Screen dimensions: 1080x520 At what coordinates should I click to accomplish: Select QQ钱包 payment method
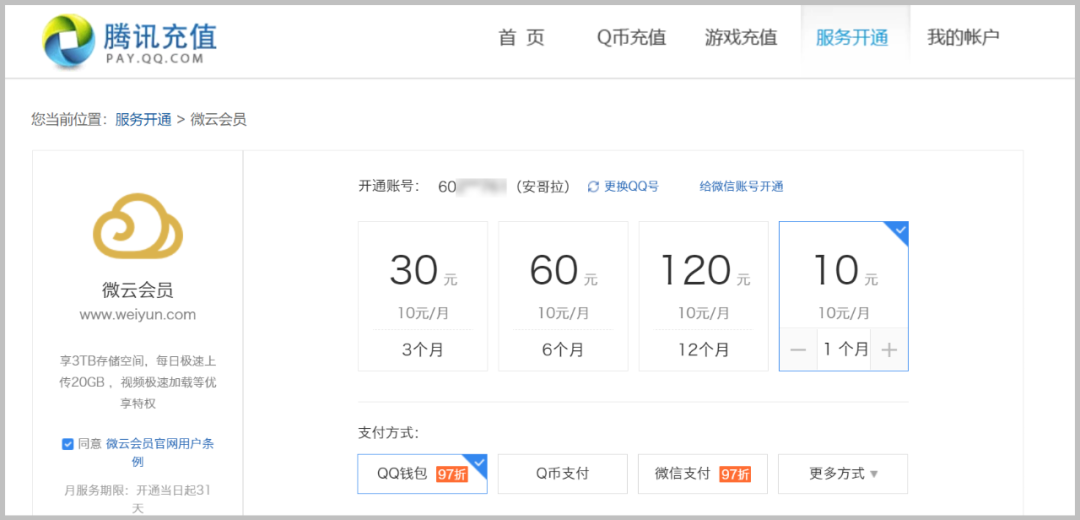tap(422, 474)
